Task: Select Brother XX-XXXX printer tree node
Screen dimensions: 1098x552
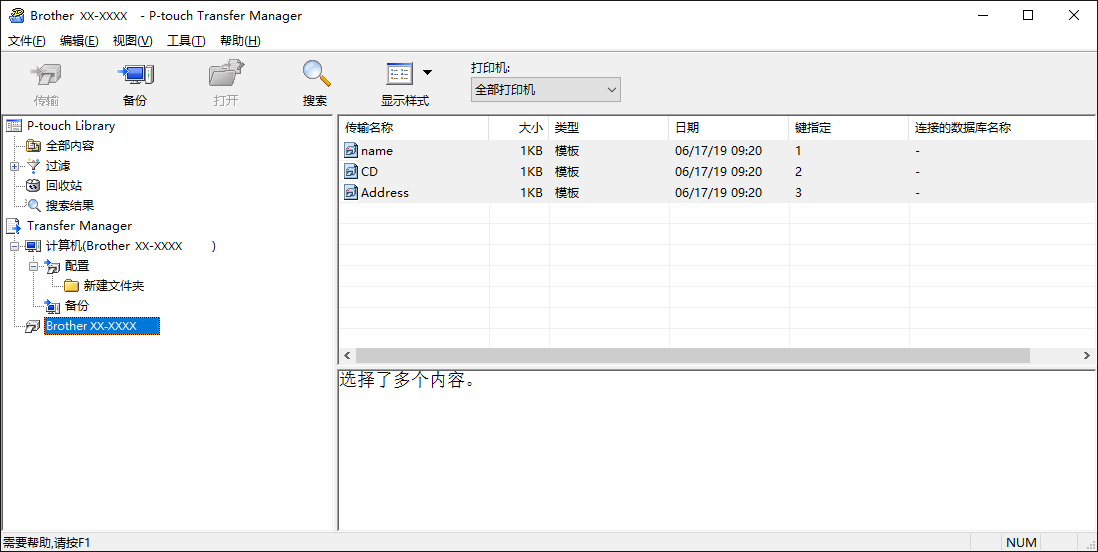Action: (102, 326)
